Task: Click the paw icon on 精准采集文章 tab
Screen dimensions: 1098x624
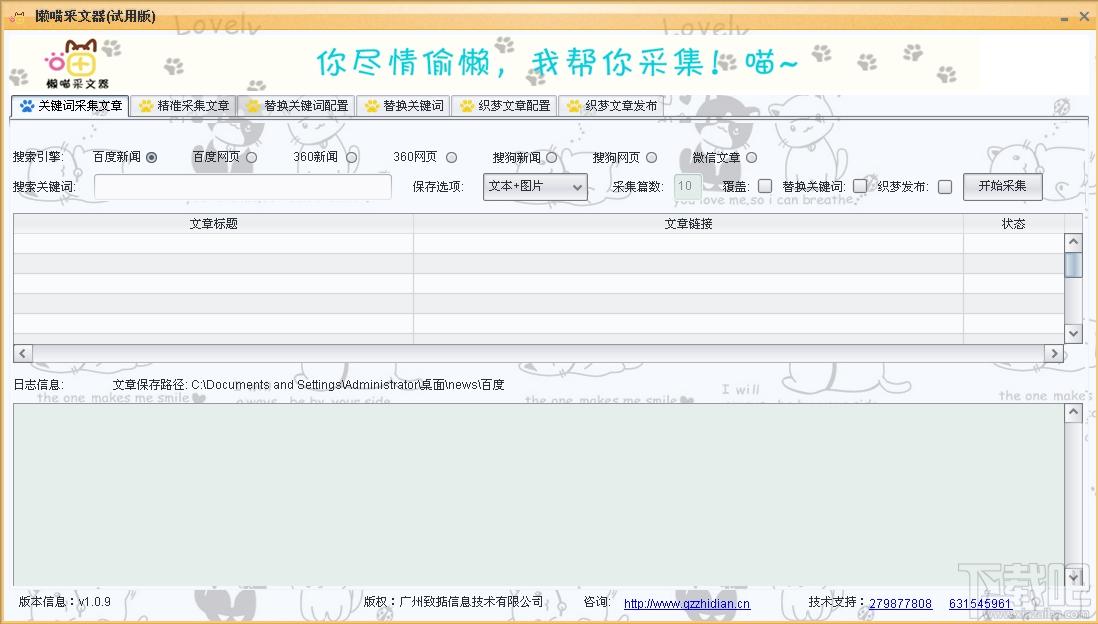Action: coord(146,106)
